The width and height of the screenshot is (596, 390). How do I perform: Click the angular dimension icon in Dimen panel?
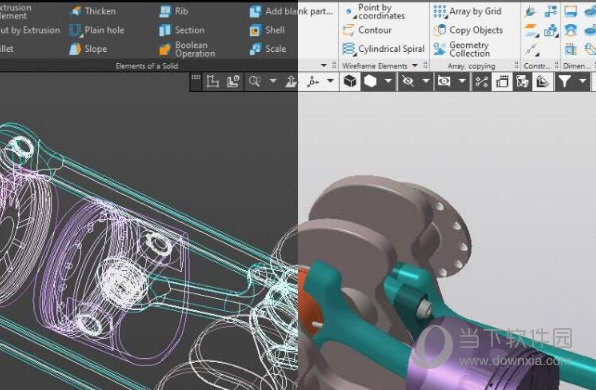coord(571,30)
